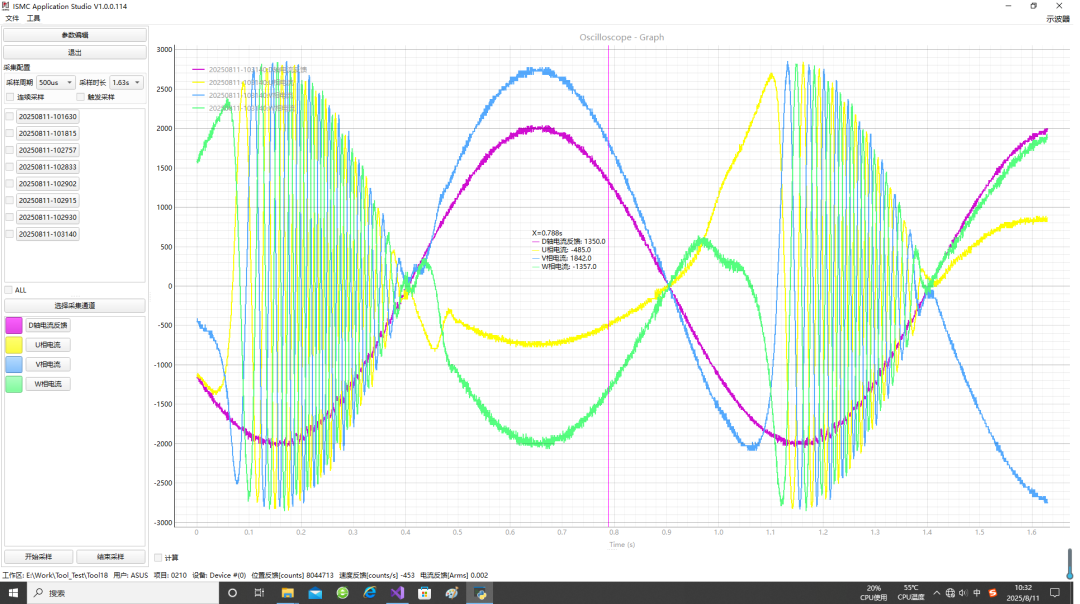Open the Windows Start menu
Screen dimensions: 1080x604
(x=13, y=593)
